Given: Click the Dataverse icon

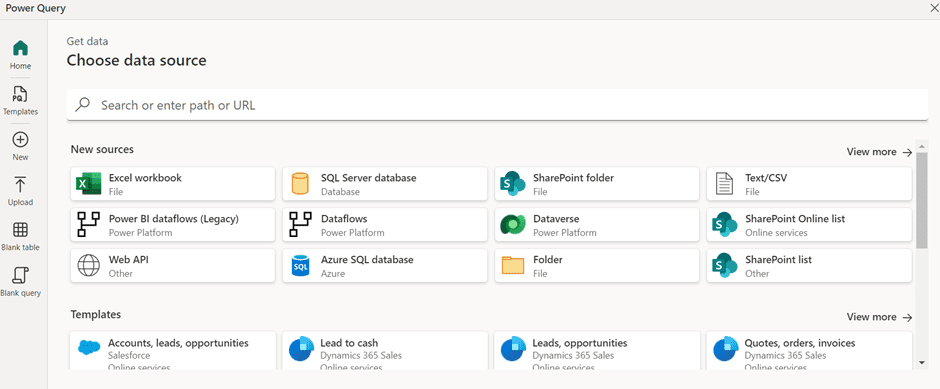Looking at the screenshot, I should [x=513, y=224].
